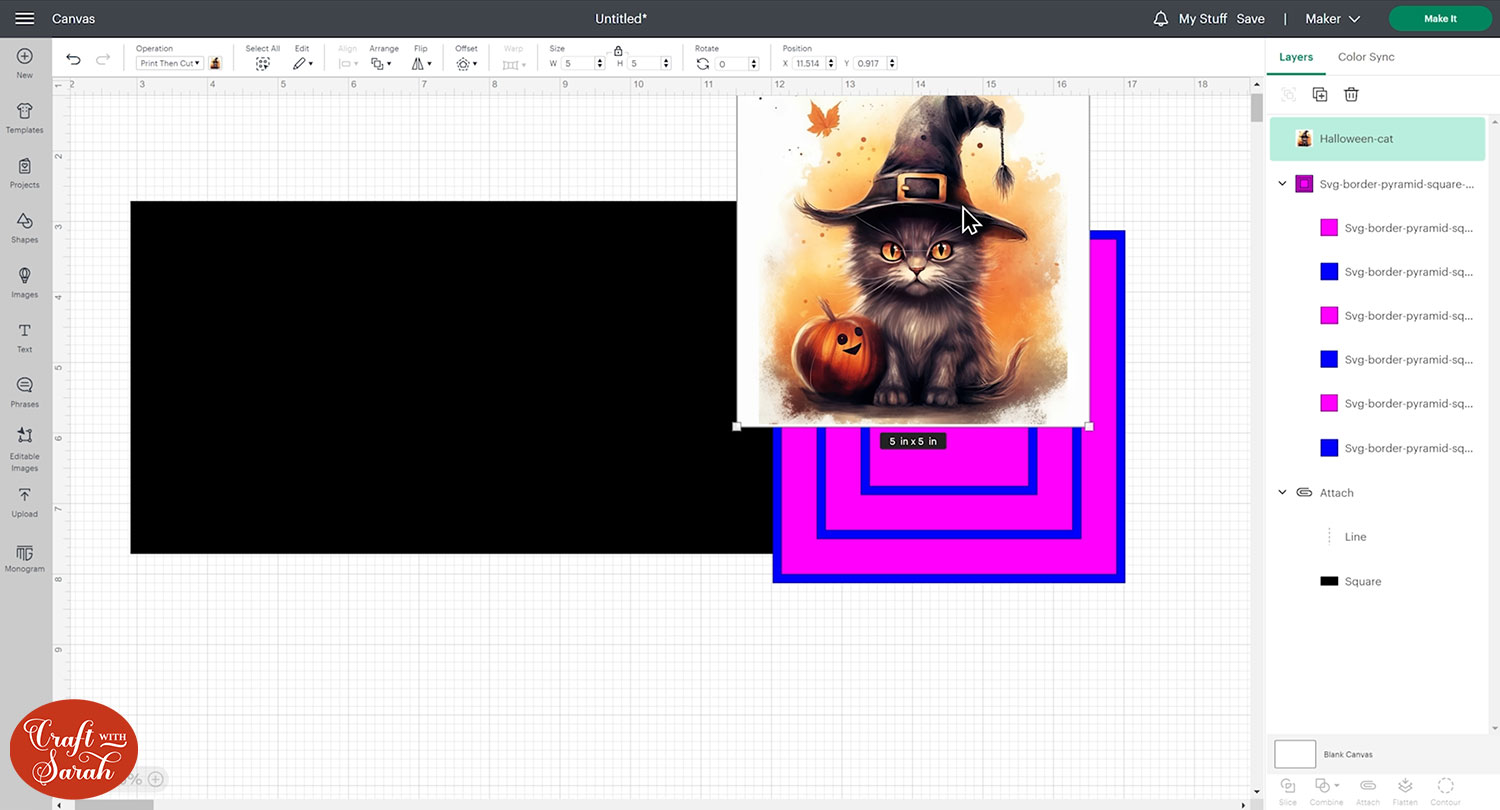Screen dimensions: 1500x810
Task: Switch to the Color Sync tab
Action: [1366, 57]
